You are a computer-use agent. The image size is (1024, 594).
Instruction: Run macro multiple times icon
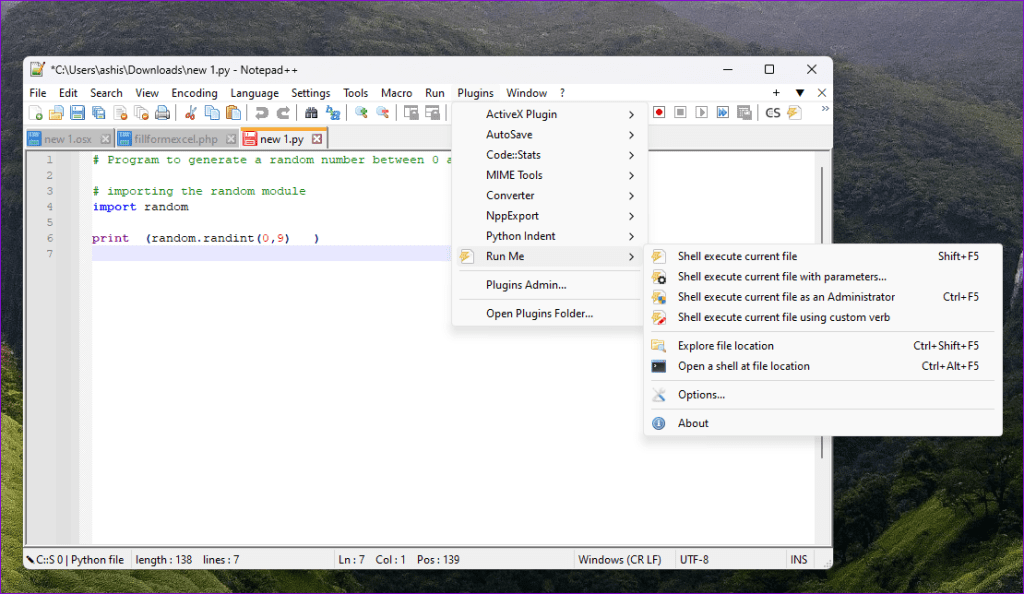pos(723,112)
